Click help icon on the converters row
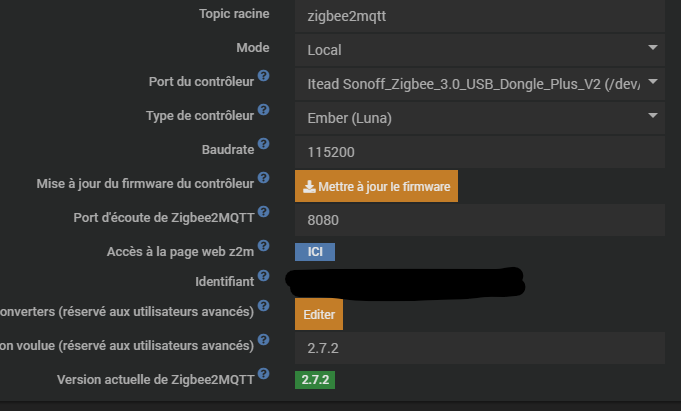Screen dimensions: 681x411 coord(264,306)
